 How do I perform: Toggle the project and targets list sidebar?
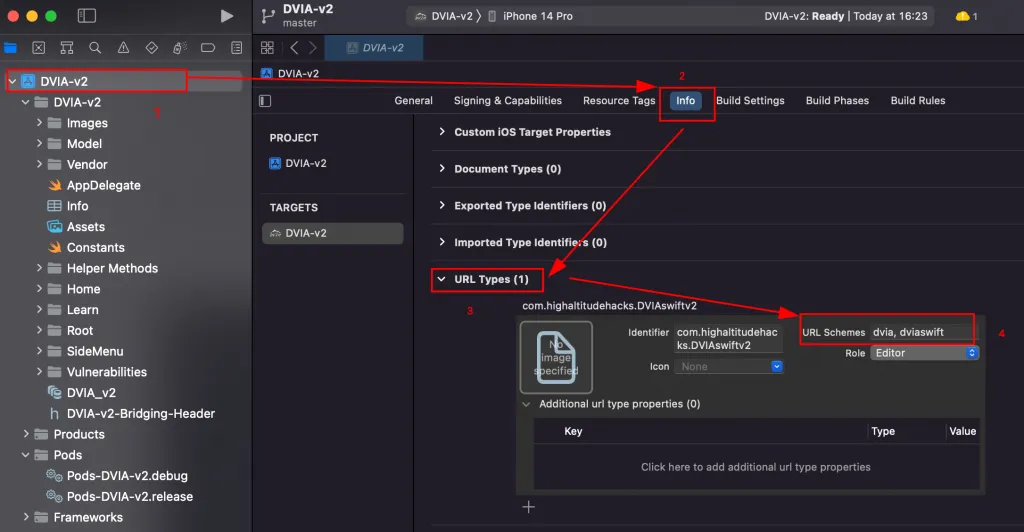265,101
